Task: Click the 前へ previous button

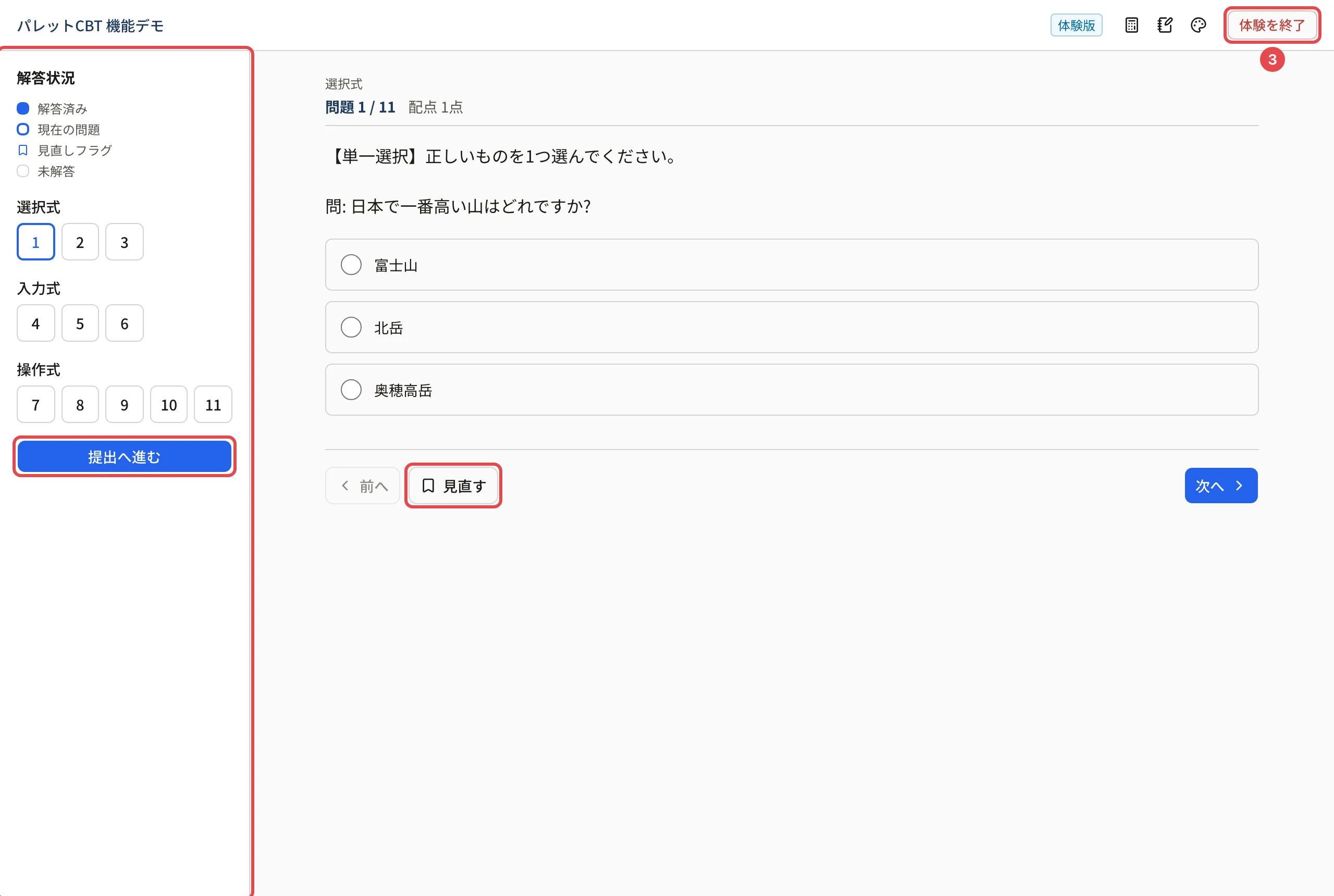Action: pyautogui.click(x=362, y=486)
